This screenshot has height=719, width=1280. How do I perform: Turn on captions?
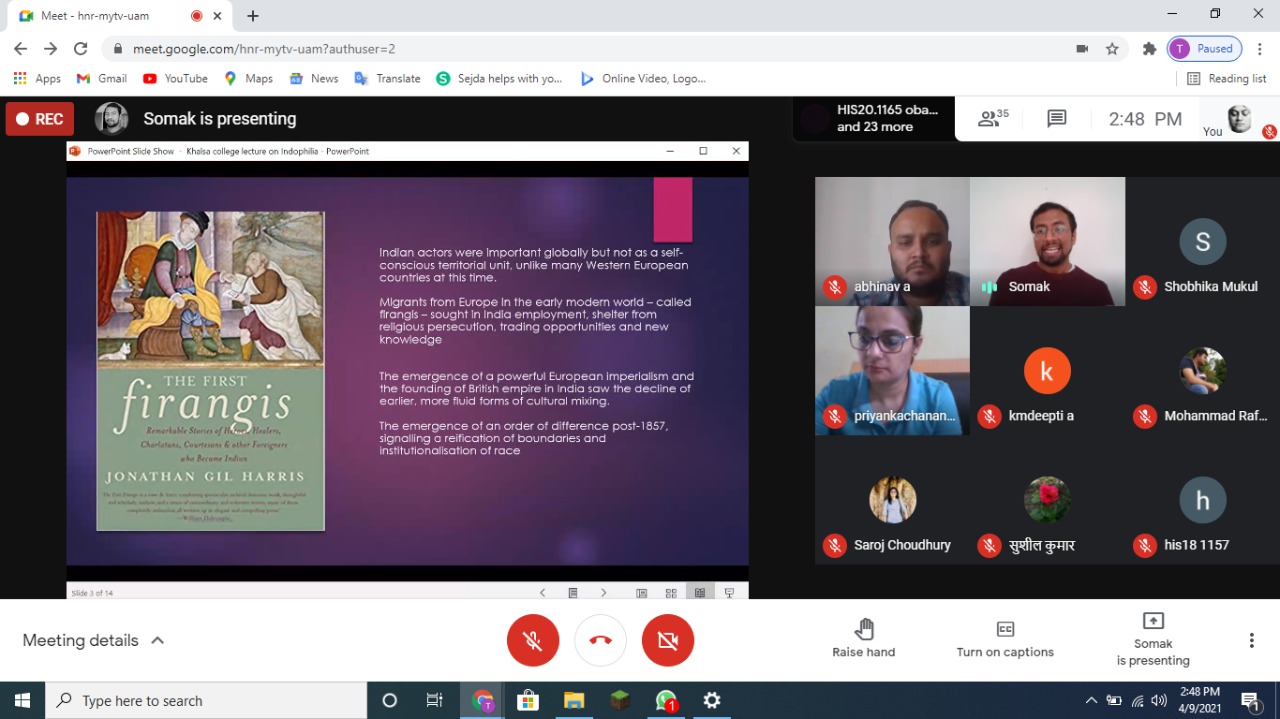(1005, 638)
